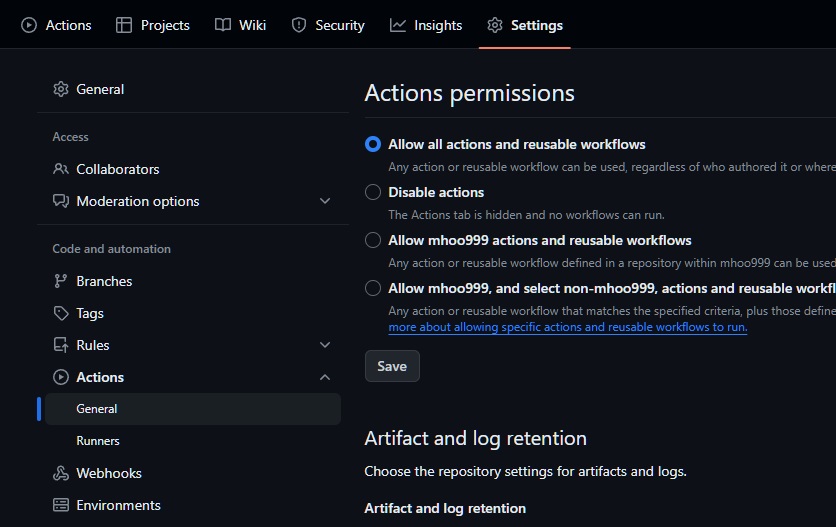Collapse the Actions section chevron
Screen dimensions: 836x527
[x=325, y=377]
